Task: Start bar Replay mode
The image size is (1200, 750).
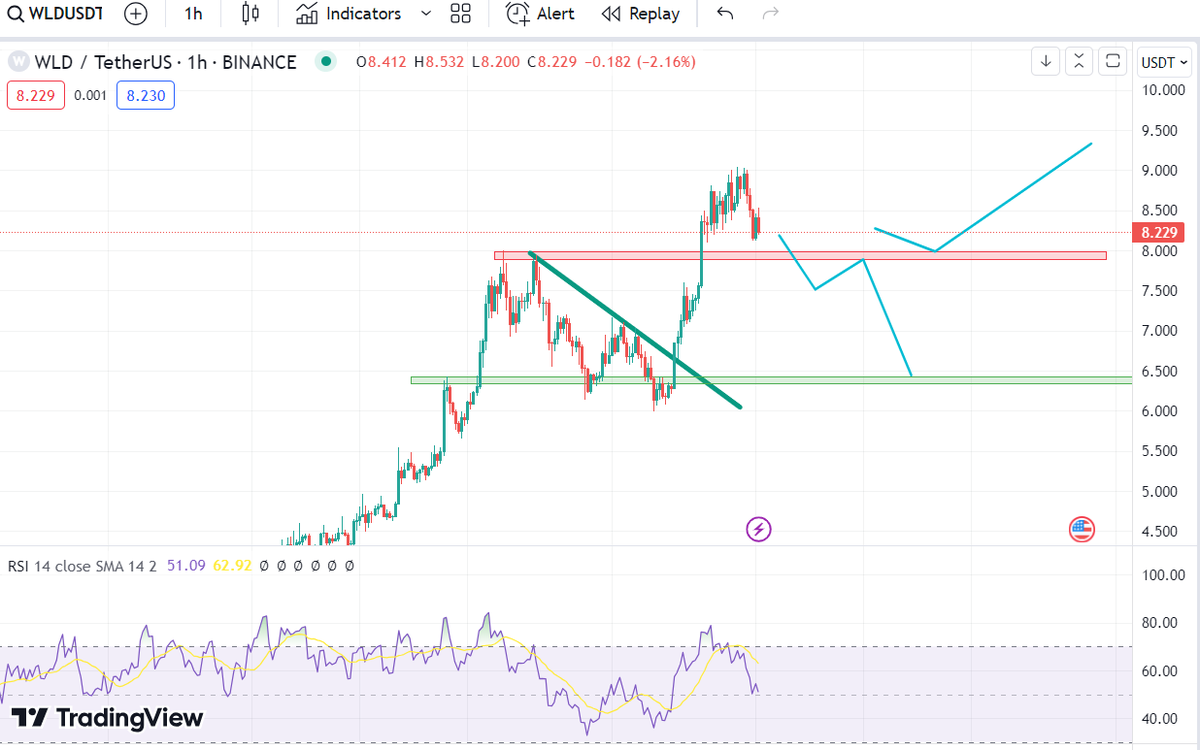Action: (x=640, y=14)
